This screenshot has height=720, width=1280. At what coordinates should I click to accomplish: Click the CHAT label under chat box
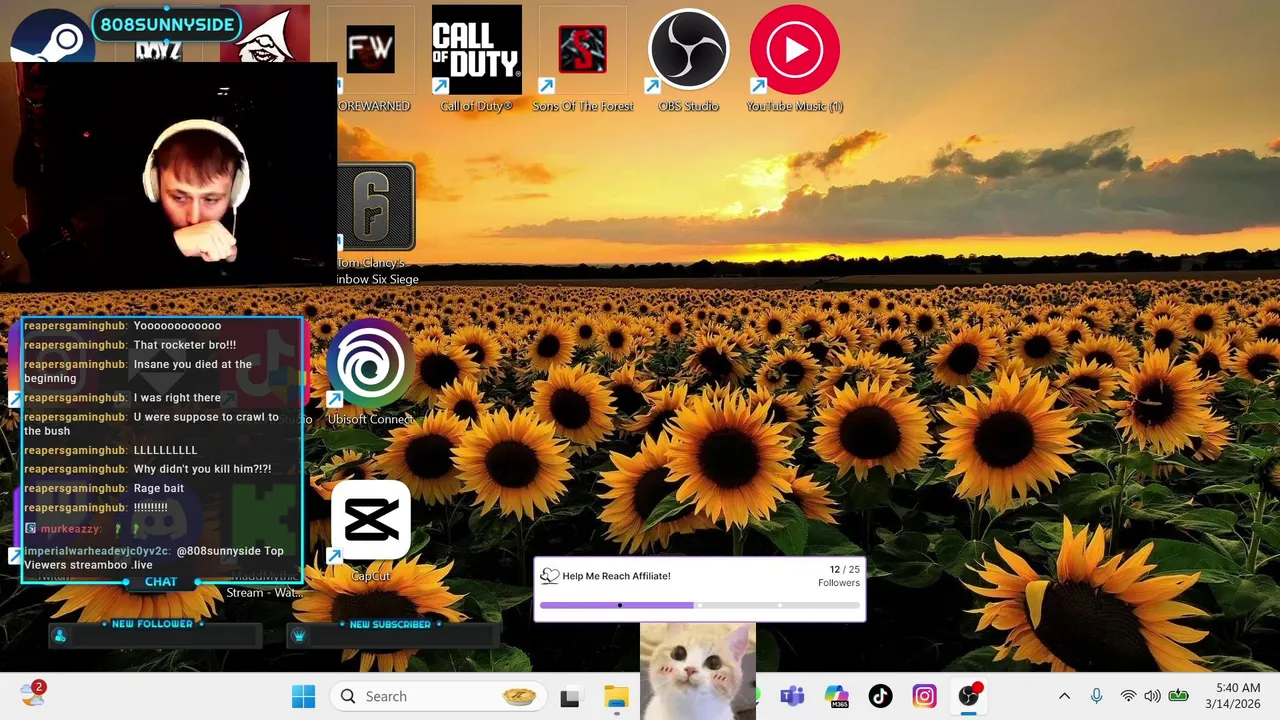161,582
